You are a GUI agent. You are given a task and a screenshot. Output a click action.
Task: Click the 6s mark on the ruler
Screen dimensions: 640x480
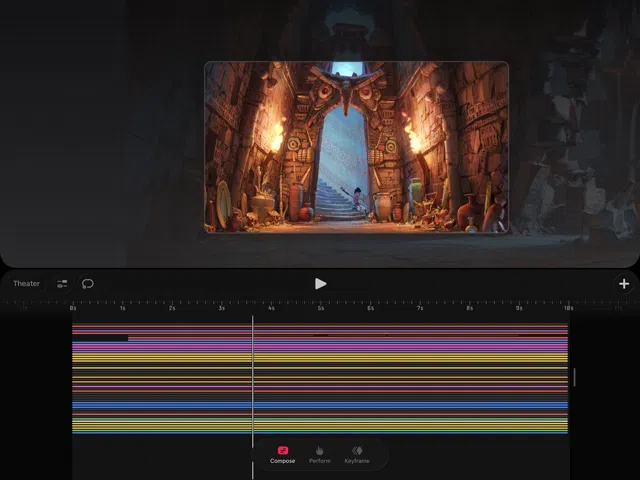[x=371, y=308]
